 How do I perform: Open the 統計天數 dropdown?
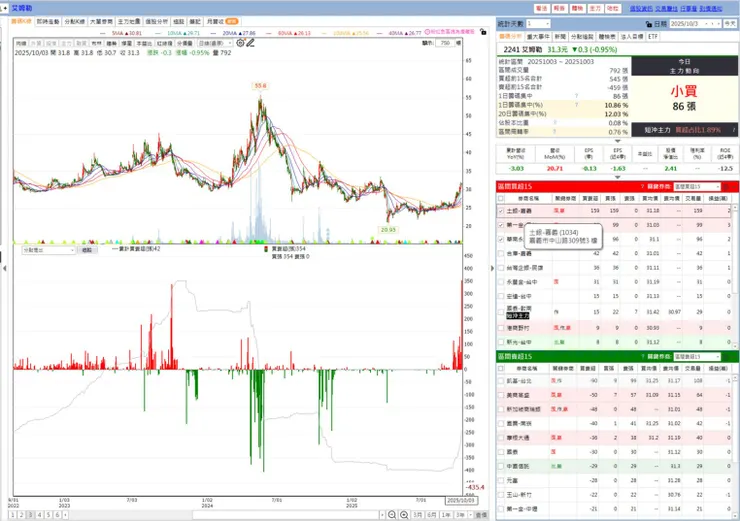click(x=538, y=24)
